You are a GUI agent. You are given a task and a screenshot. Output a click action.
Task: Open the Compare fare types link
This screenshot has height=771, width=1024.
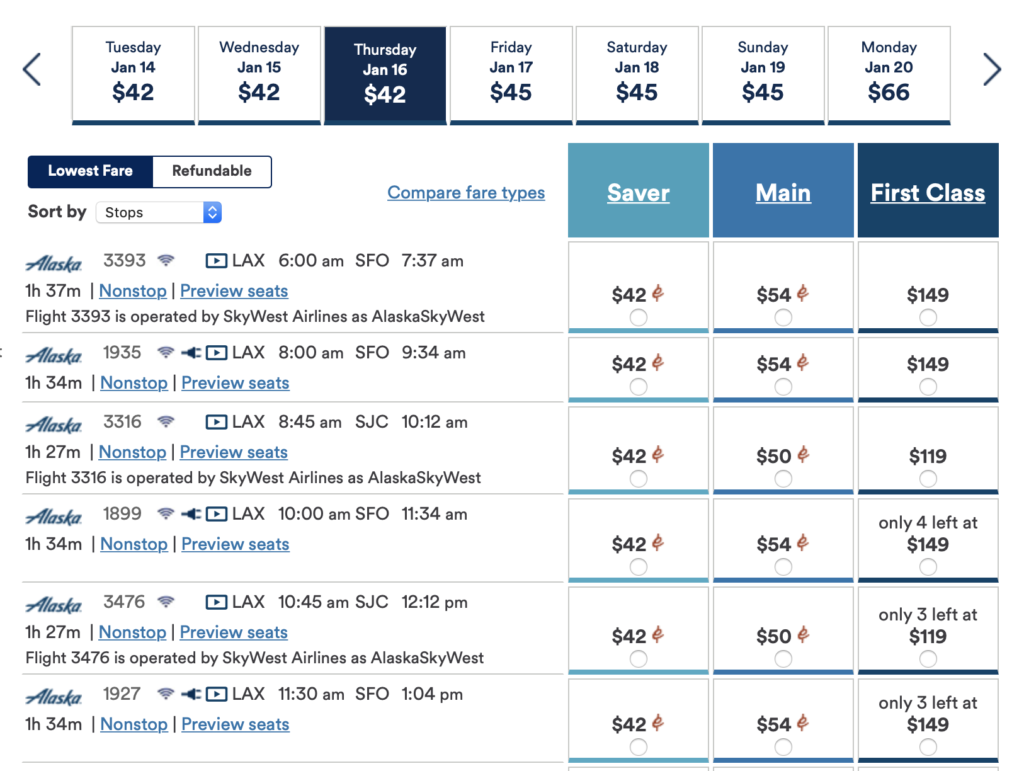click(x=466, y=192)
